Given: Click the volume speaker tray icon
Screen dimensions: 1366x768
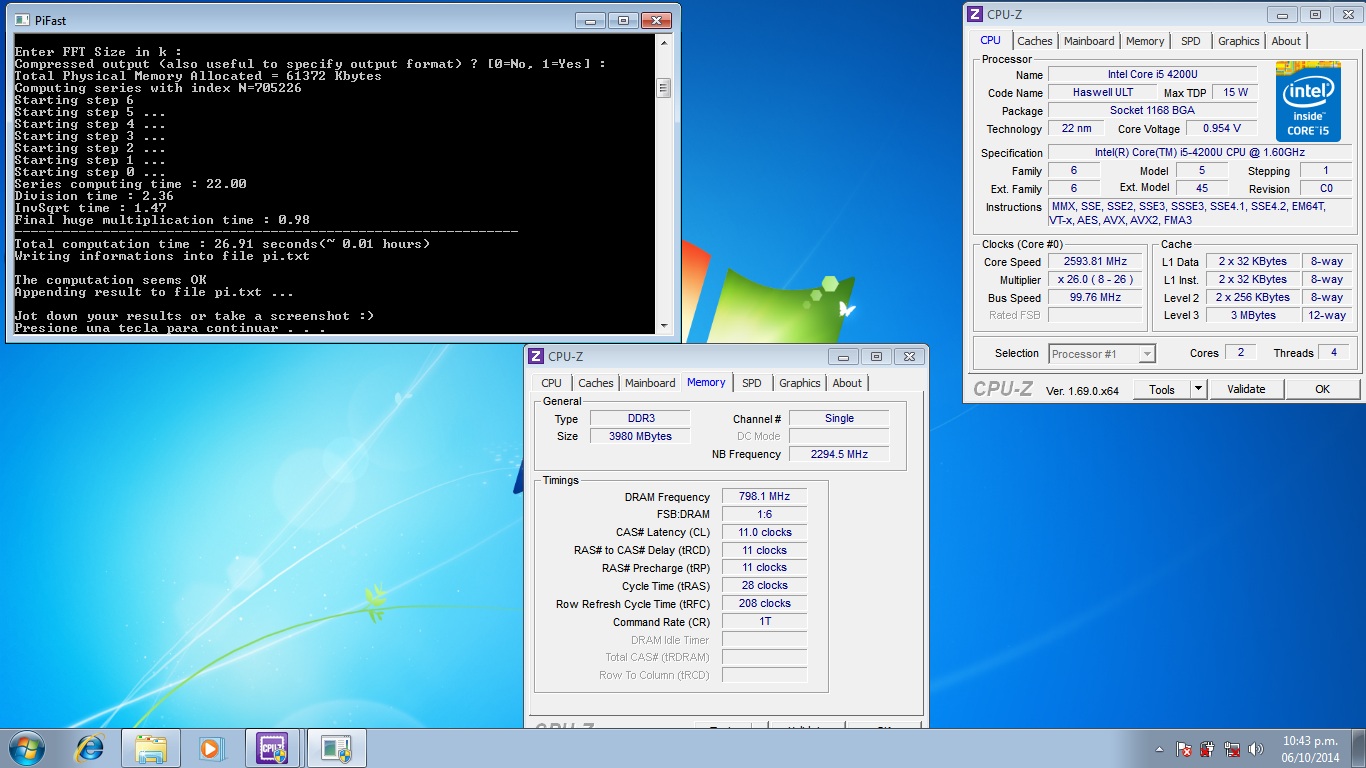Looking at the screenshot, I should point(1258,749).
